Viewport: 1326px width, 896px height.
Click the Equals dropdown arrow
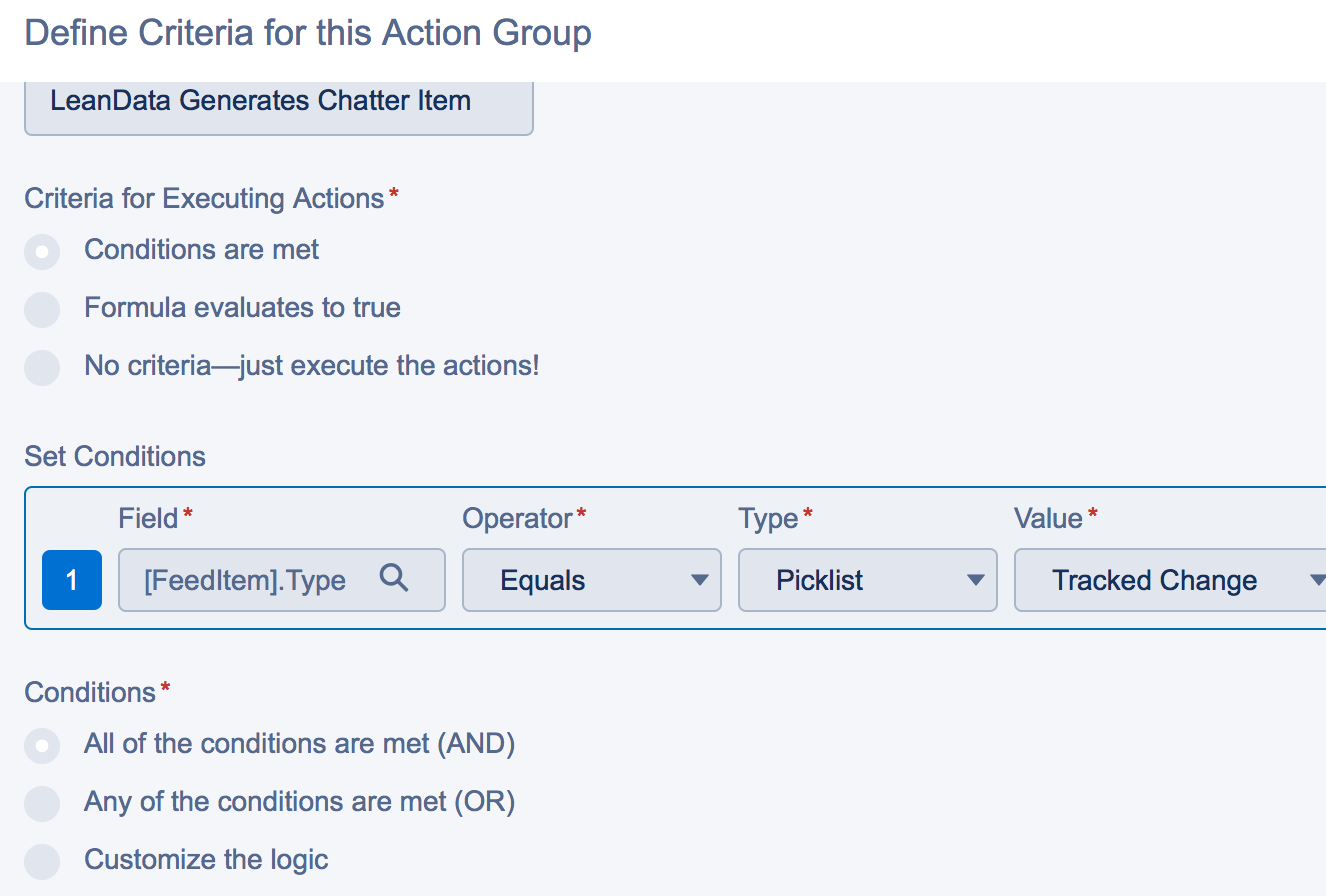[700, 580]
